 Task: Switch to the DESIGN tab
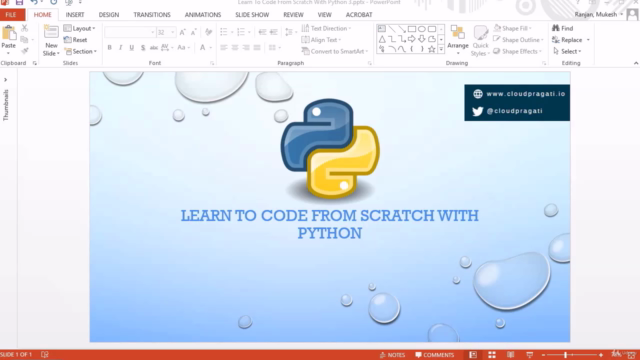point(109,15)
